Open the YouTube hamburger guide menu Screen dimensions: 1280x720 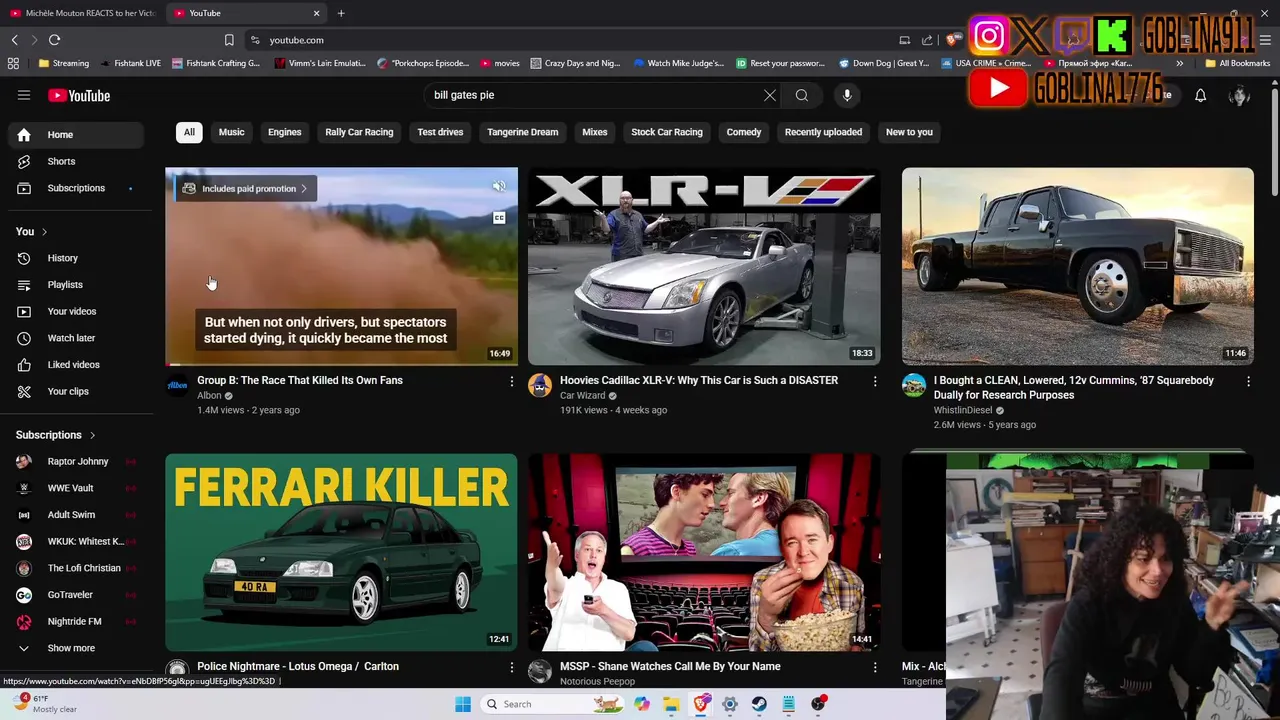24,95
